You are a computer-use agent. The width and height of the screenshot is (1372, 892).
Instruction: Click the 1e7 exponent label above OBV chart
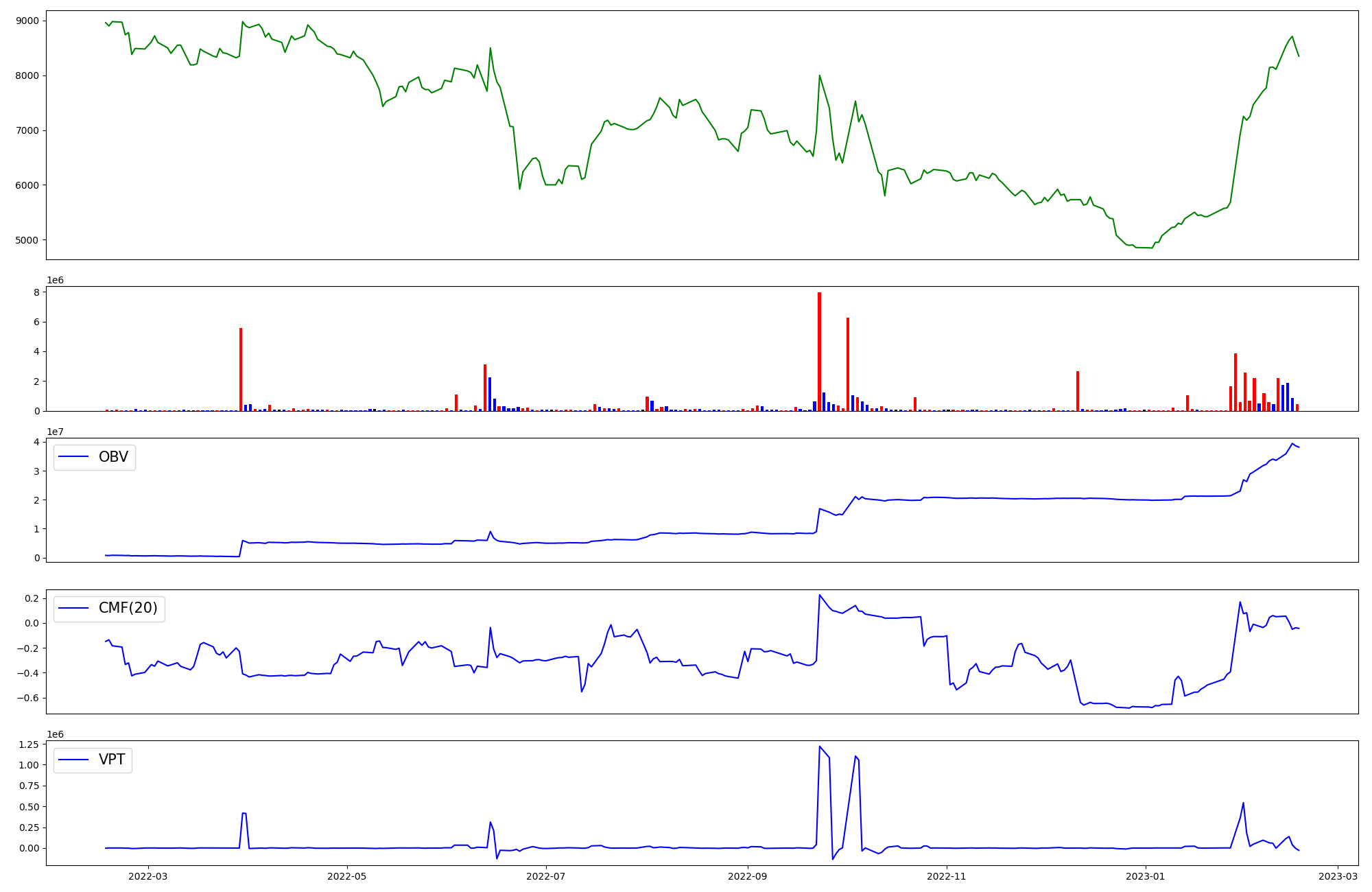click(x=56, y=432)
